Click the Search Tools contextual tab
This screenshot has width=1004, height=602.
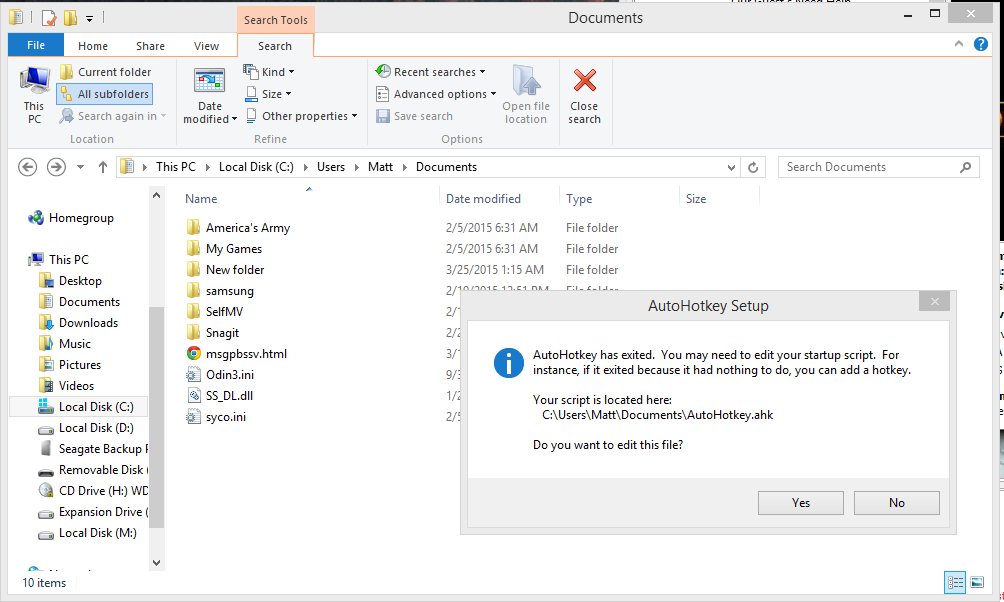point(275,20)
